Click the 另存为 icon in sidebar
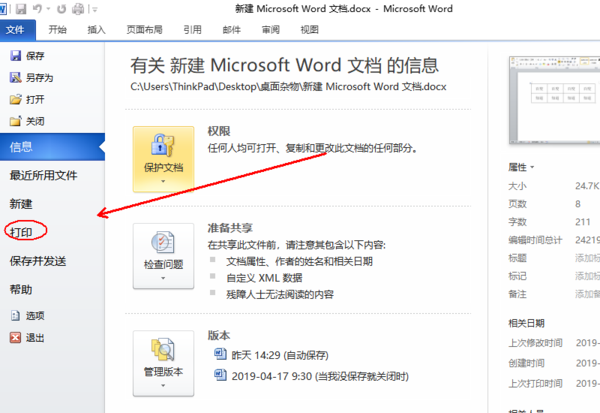 [x=16, y=78]
